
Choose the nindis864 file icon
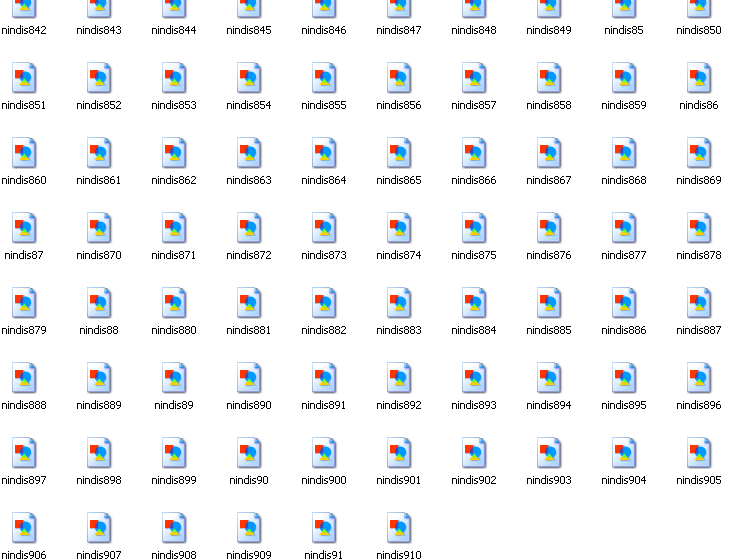324,153
